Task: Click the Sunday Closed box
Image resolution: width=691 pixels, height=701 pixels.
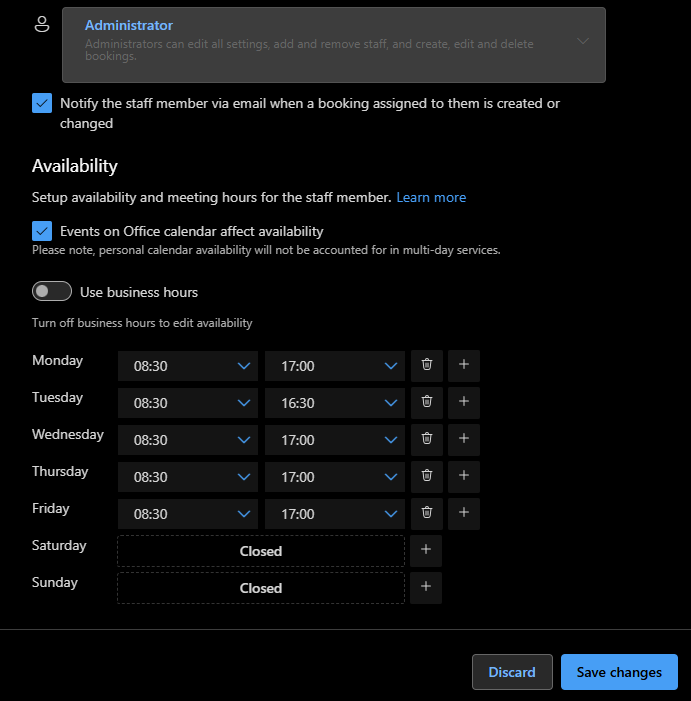Action: [261, 588]
